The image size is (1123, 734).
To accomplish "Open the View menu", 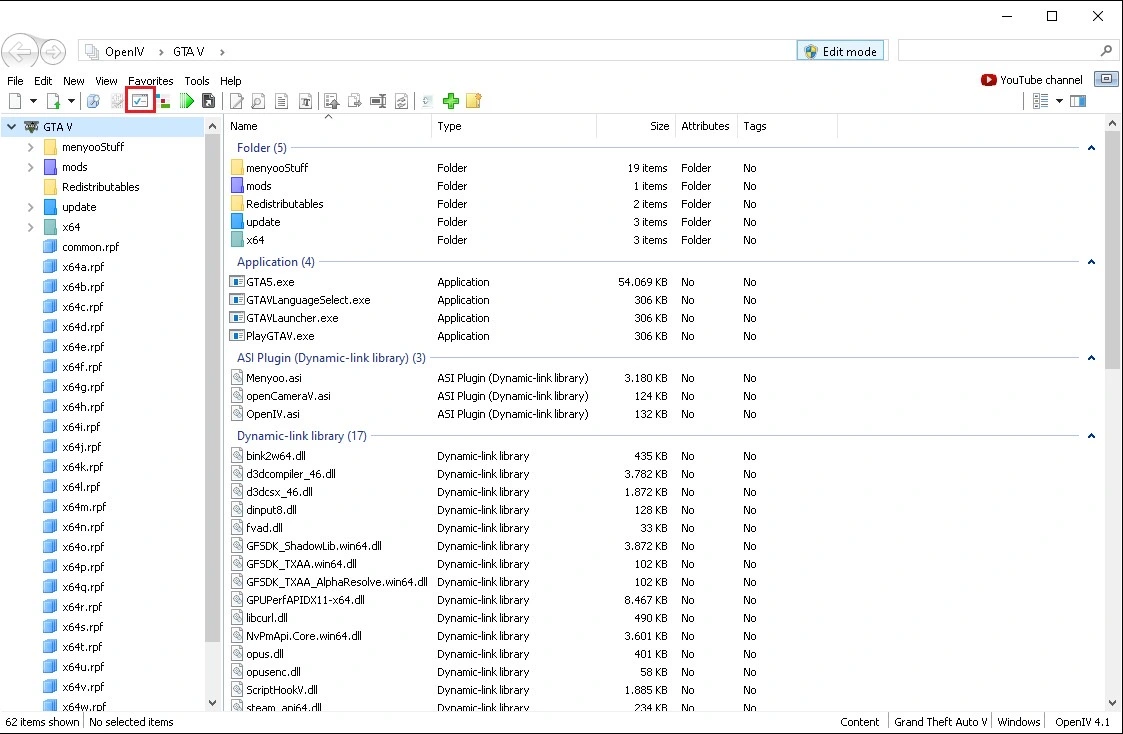I will tap(106, 81).
